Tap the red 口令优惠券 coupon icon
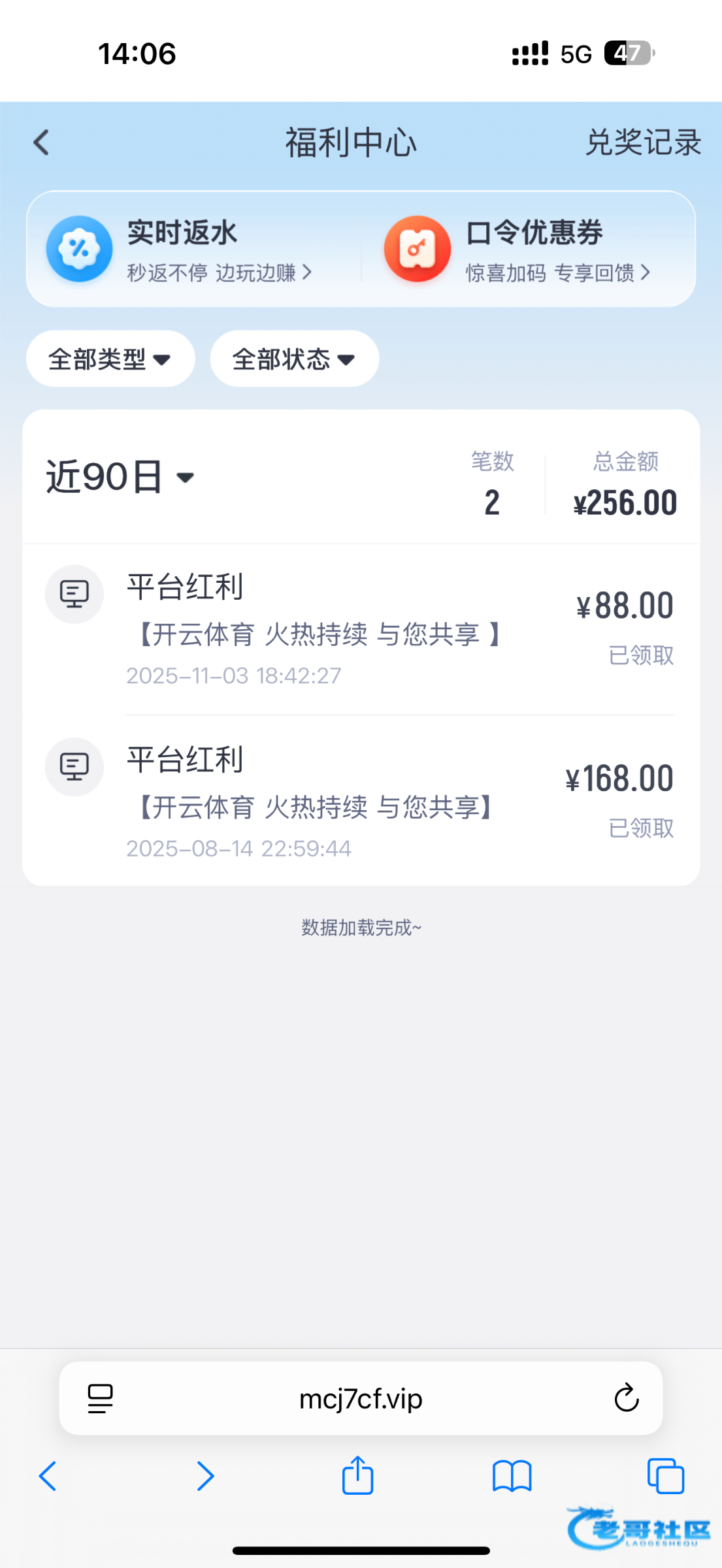Screen dimensions: 722x1568 (417, 249)
